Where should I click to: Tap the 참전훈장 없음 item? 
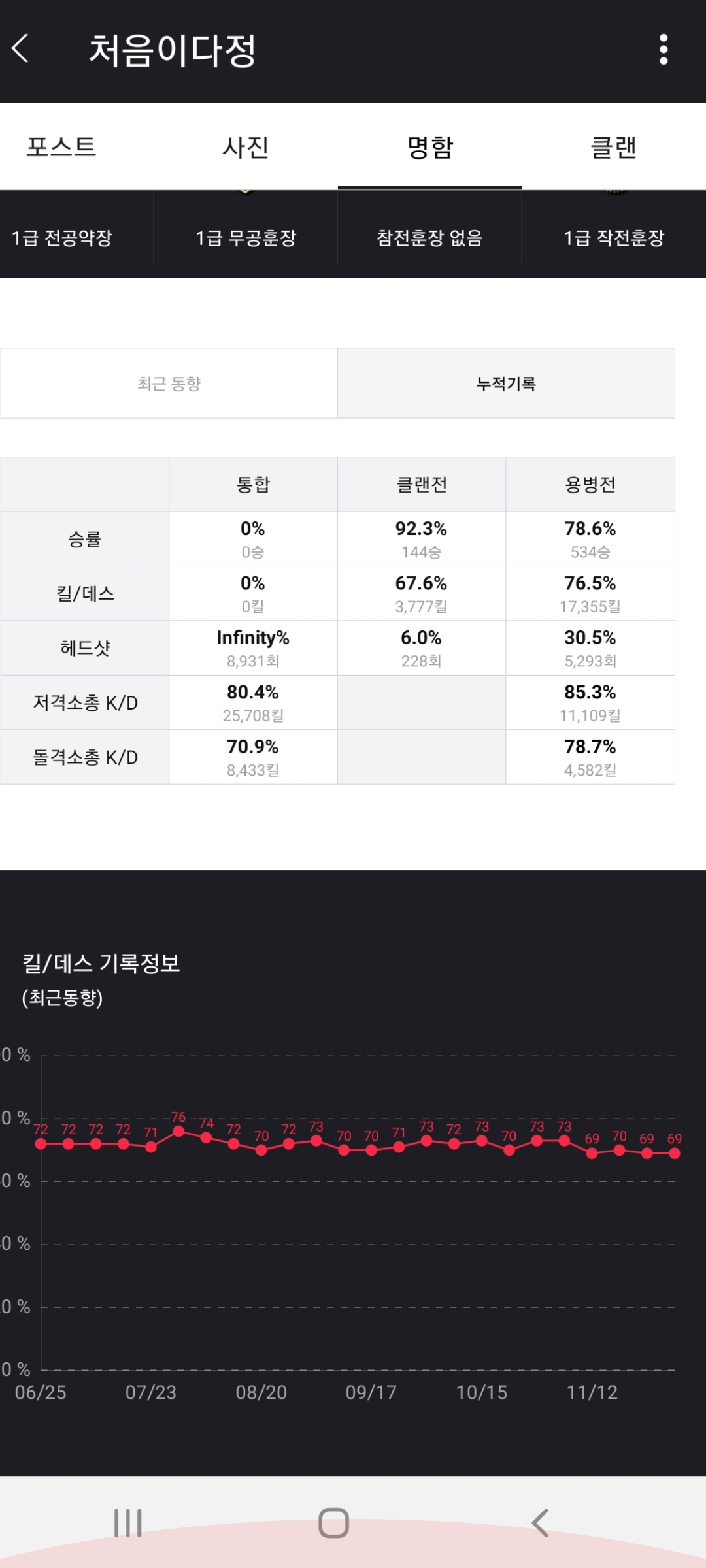click(429, 238)
